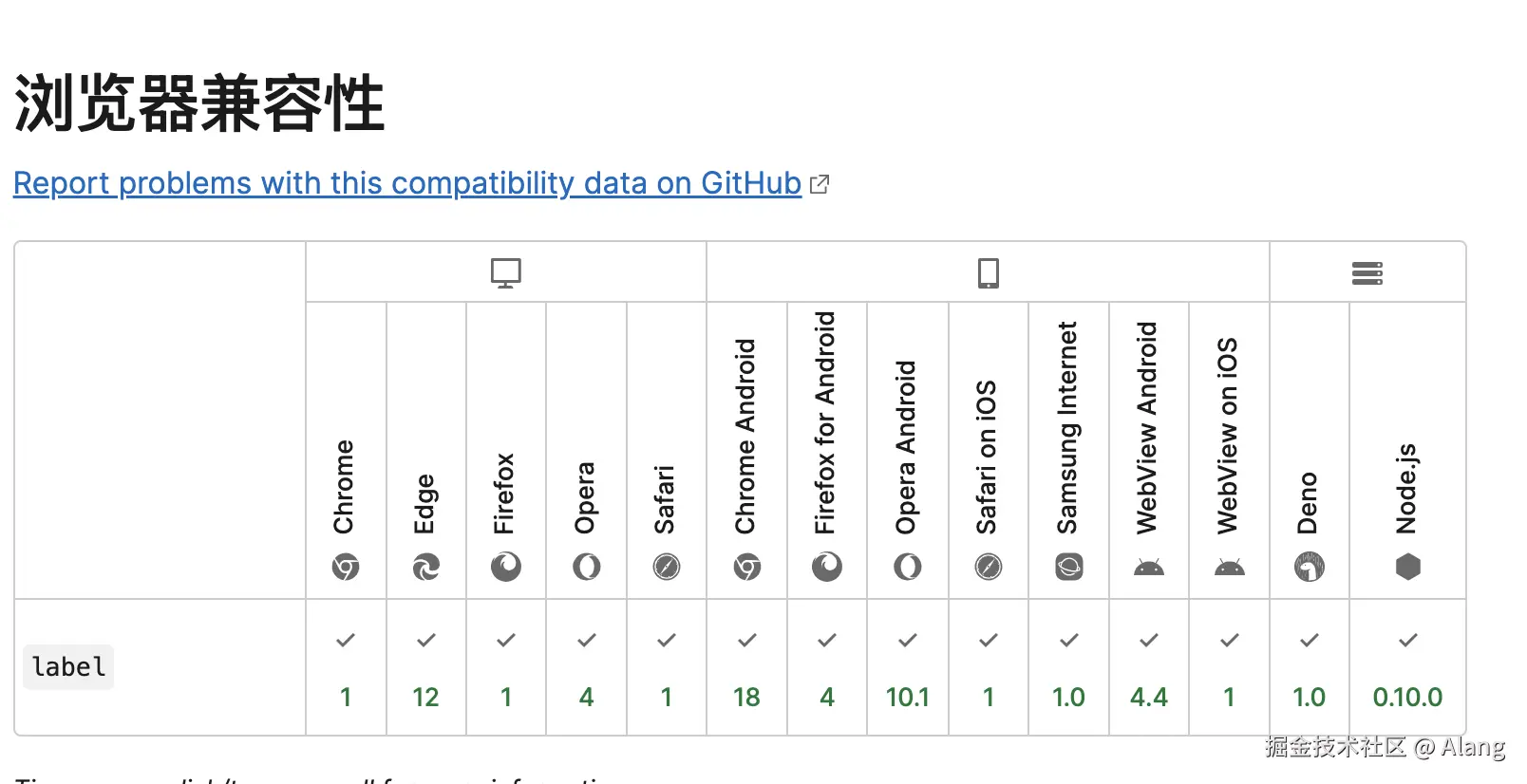Click the desktop monitor platform icon
Screen dimensions: 1527x784
[506, 273]
